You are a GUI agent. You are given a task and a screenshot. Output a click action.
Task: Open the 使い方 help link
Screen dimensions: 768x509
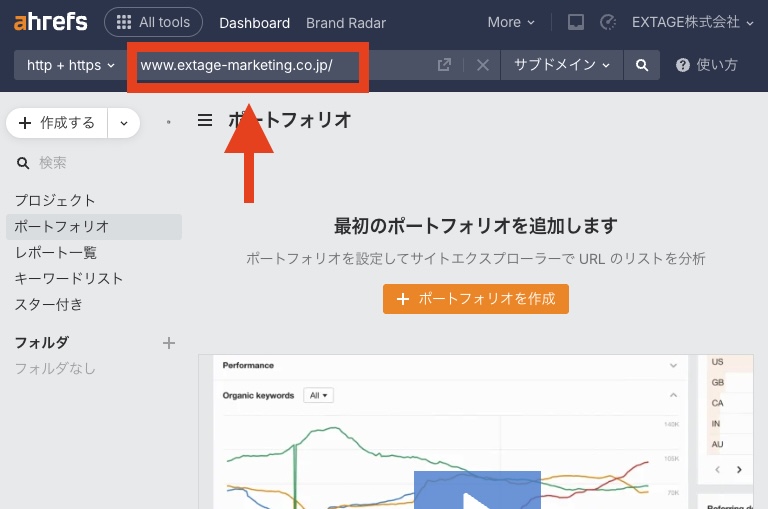pos(707,65)
